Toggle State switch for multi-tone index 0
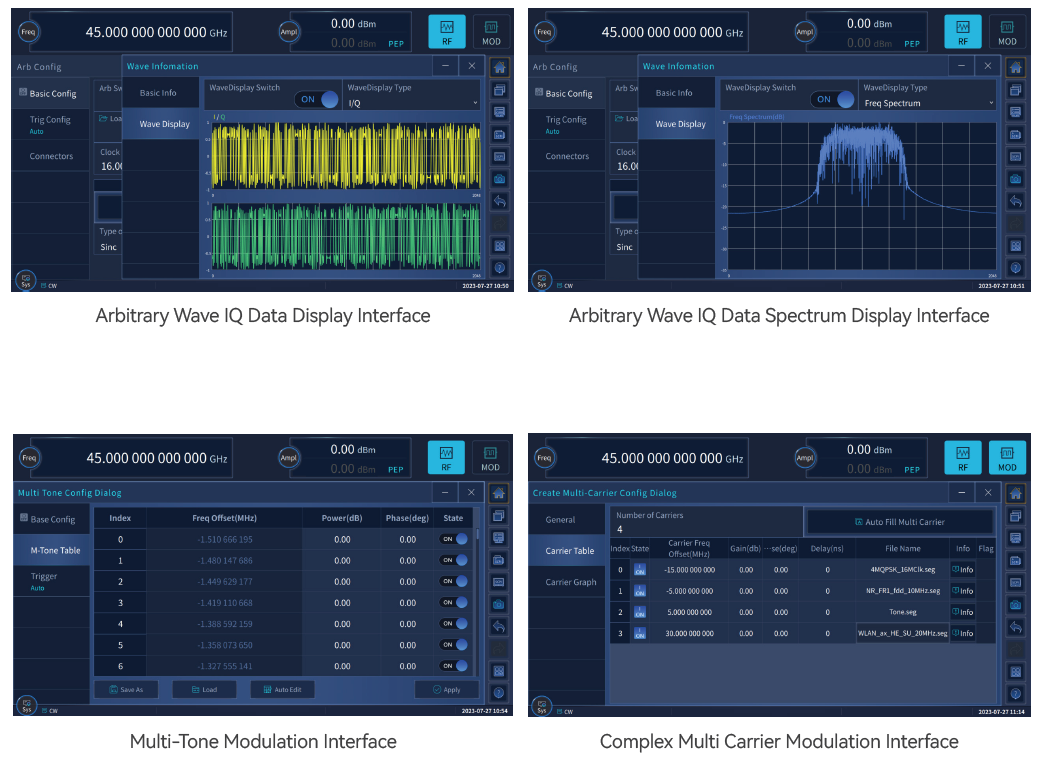1052x765 pixels. pos(454,539)
